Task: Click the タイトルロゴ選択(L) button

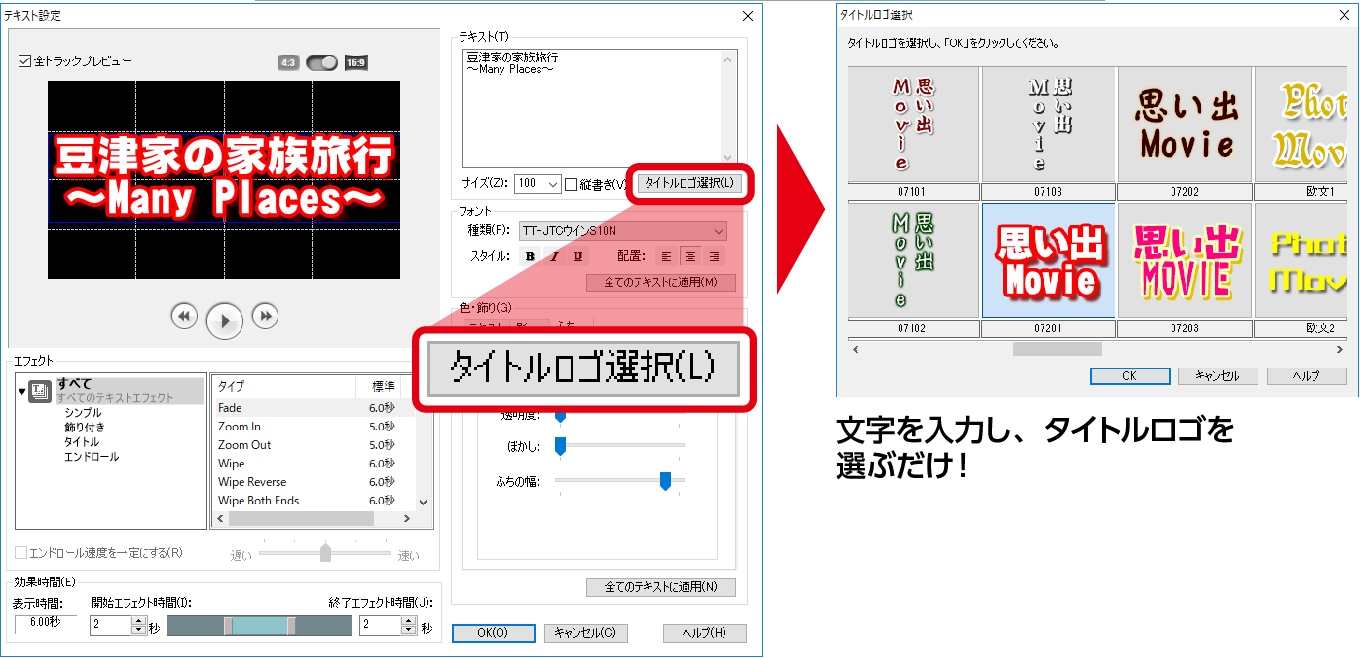Action: pos(690,183)
